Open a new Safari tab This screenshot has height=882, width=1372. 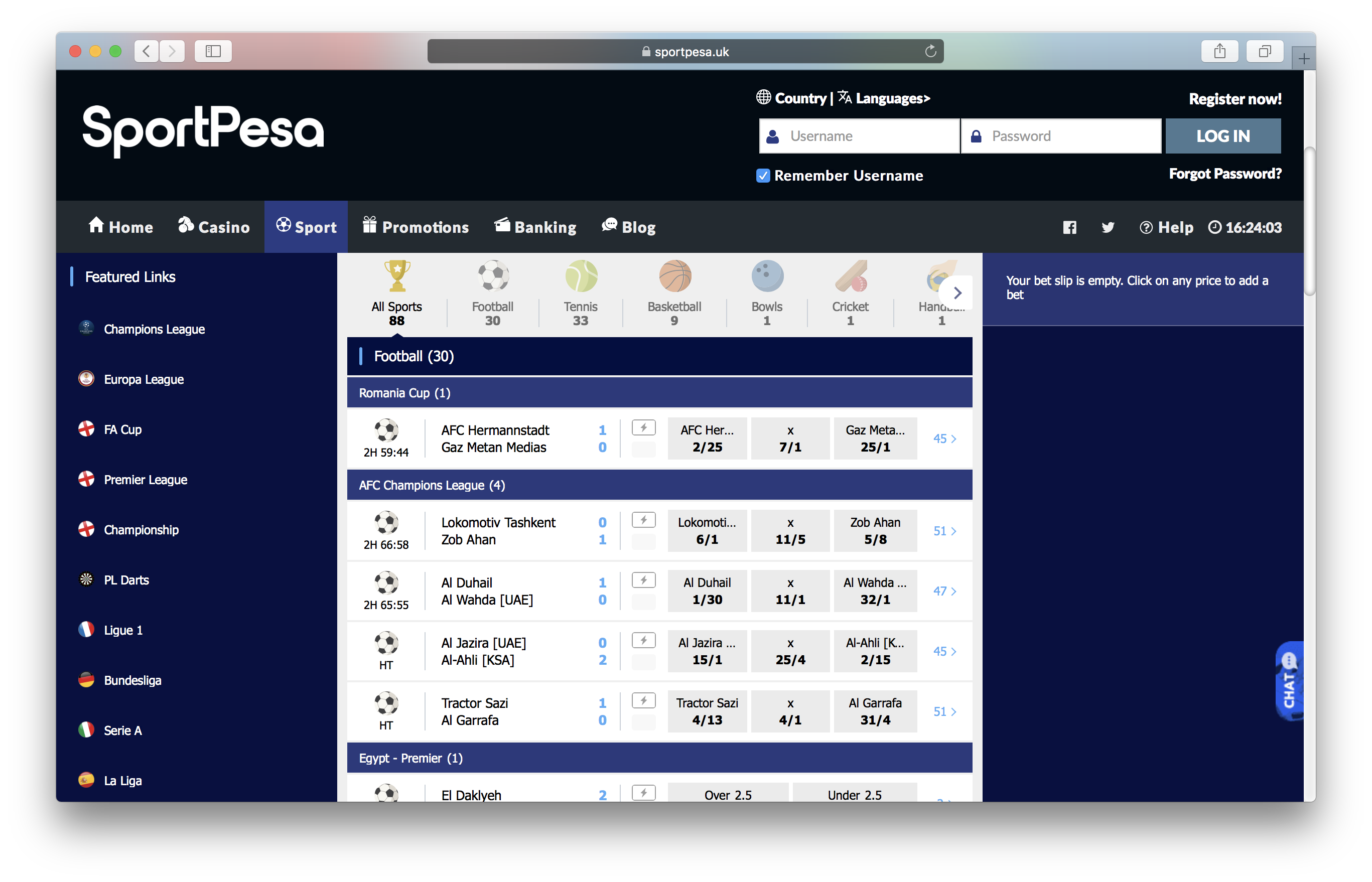(1303, 58)
